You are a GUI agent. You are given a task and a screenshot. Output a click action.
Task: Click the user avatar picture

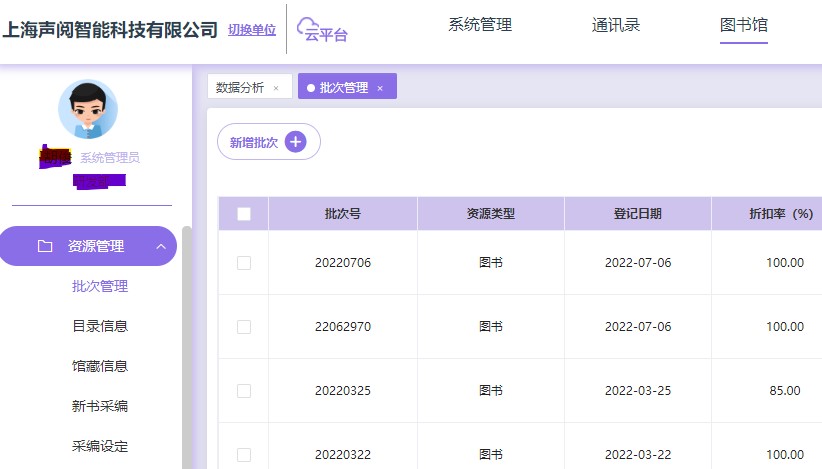[88, 109]
